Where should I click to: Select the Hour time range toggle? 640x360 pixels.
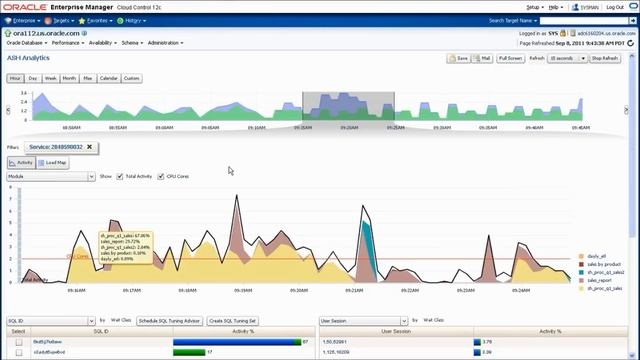click(x=15, y=78)
